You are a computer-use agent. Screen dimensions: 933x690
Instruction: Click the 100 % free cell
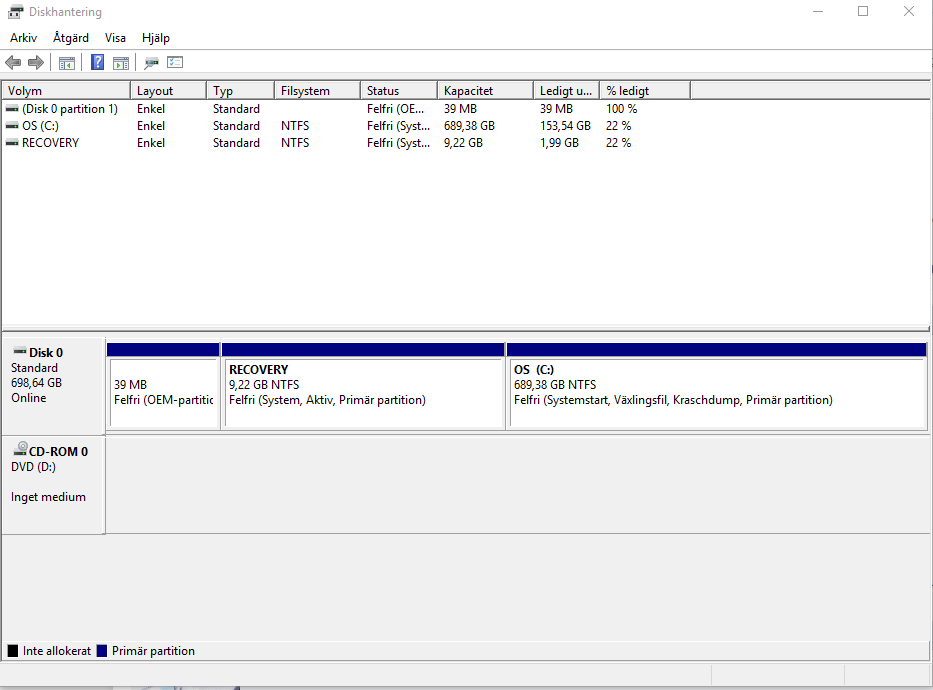point(621,109)
